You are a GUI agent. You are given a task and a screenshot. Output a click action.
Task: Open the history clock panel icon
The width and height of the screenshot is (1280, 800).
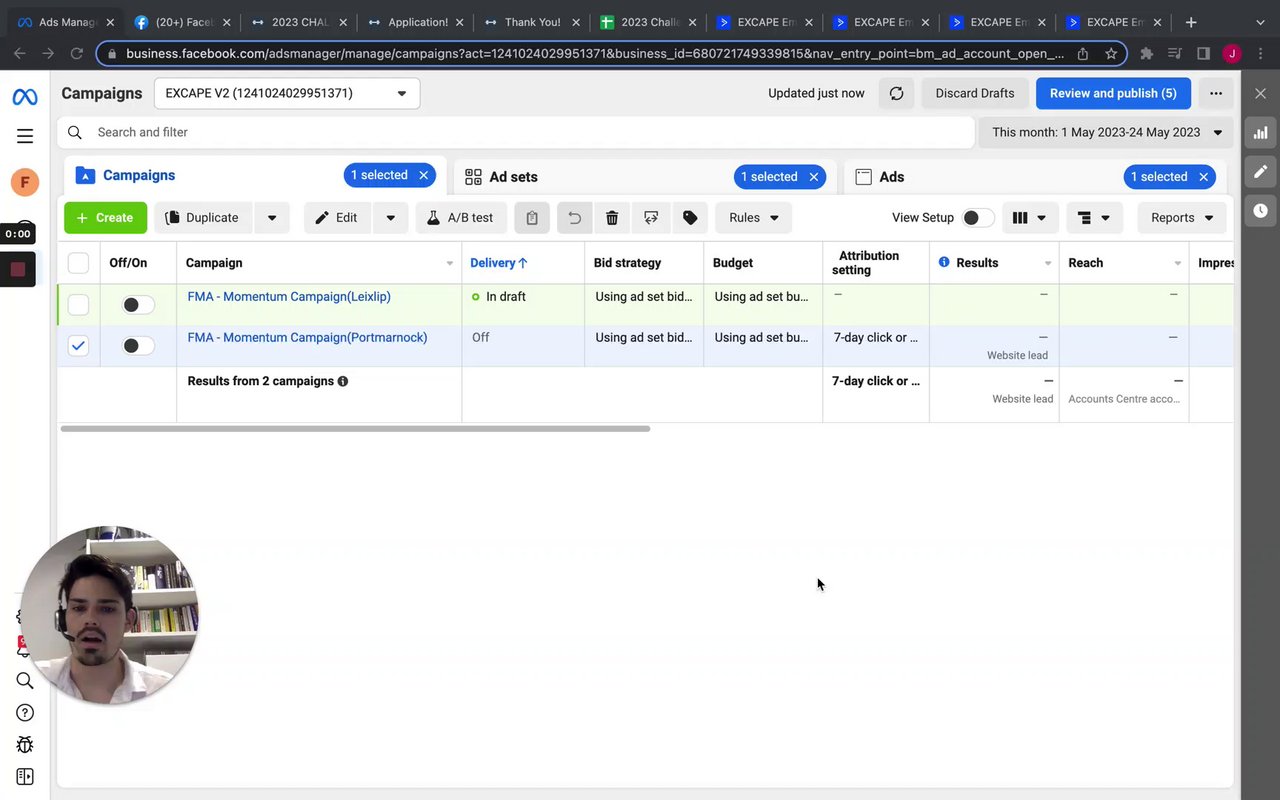(1260, 211)
